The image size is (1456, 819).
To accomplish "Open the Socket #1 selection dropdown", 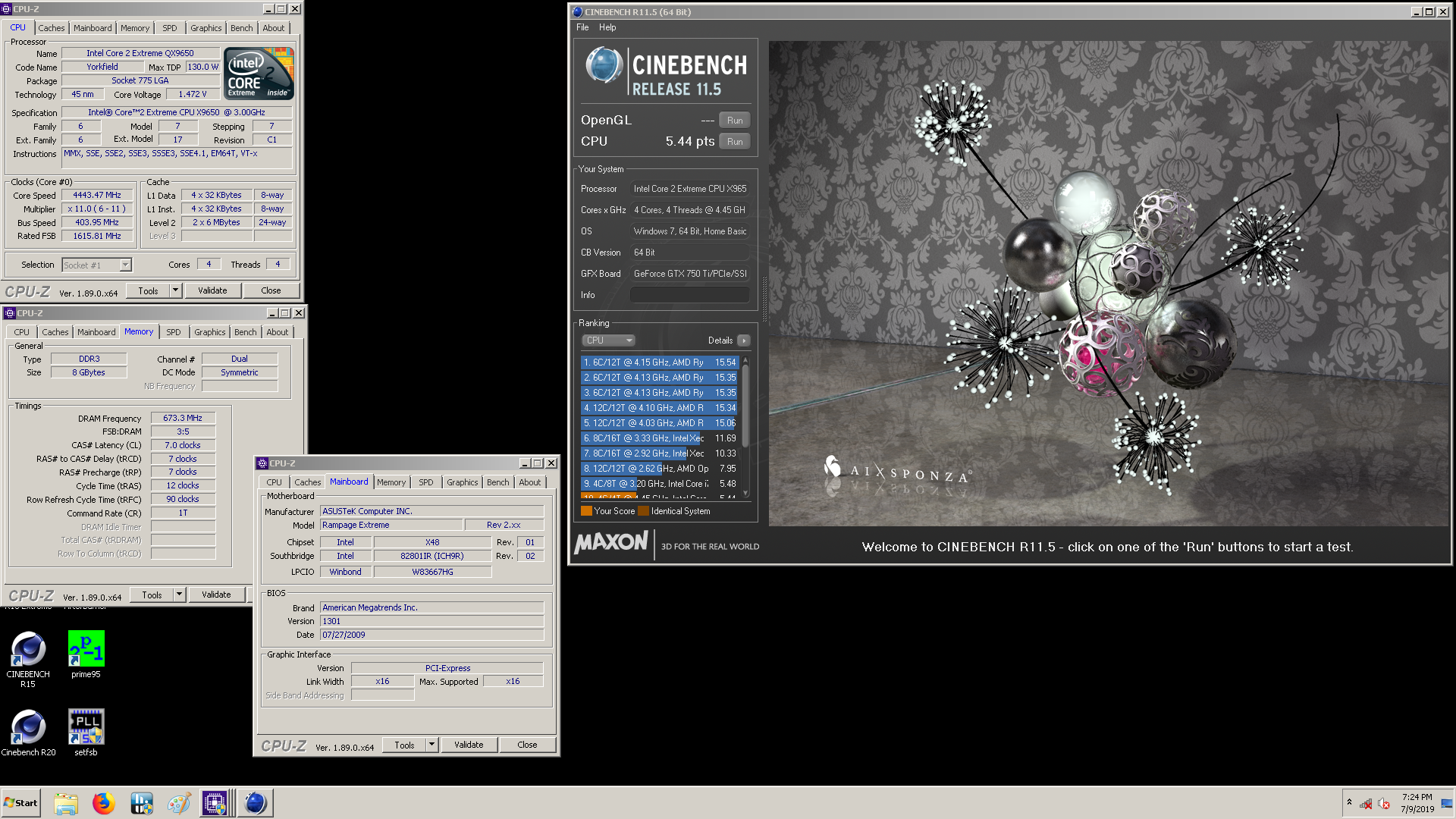I will (97, 265).
